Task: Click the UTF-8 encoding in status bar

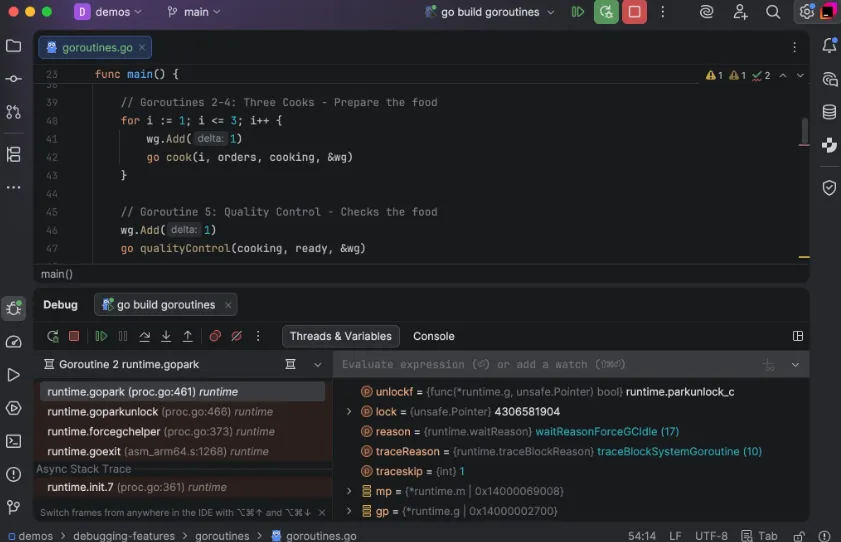Action: (711, 536)
